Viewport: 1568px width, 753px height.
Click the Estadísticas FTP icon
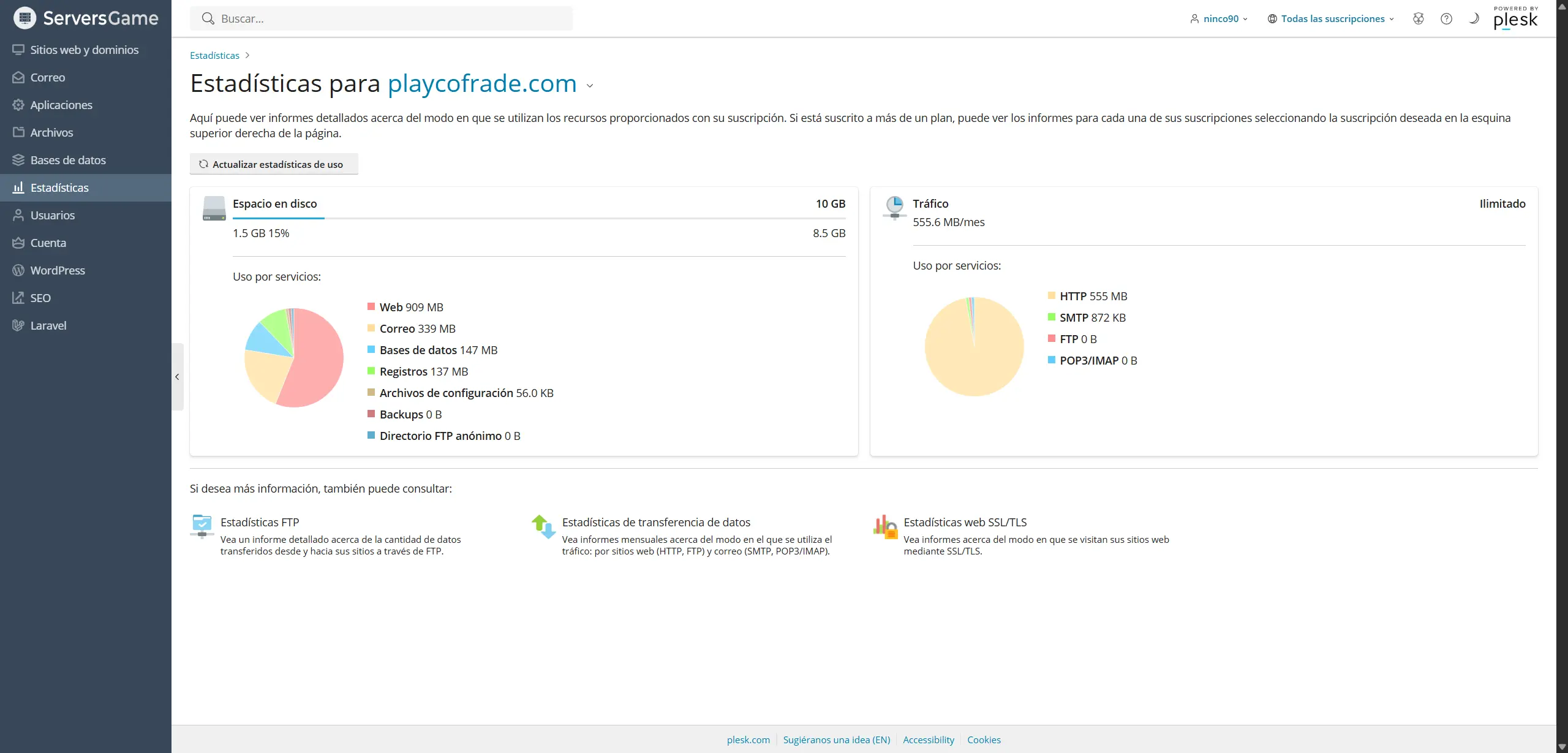tap(202, 526)
